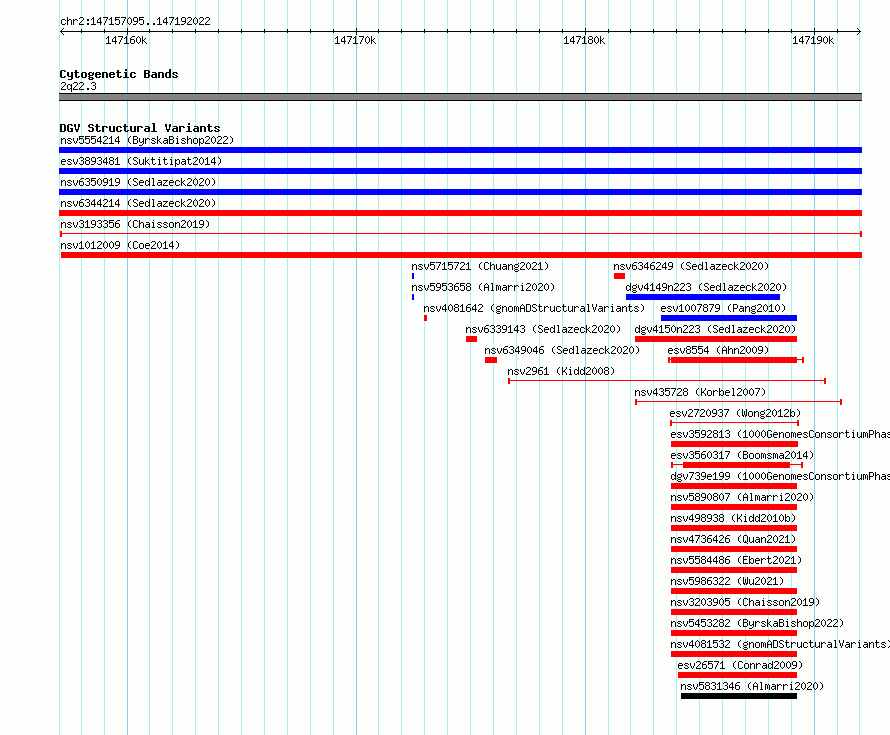Click the blue esv1007879 variant bar

(x=729, y=318)
